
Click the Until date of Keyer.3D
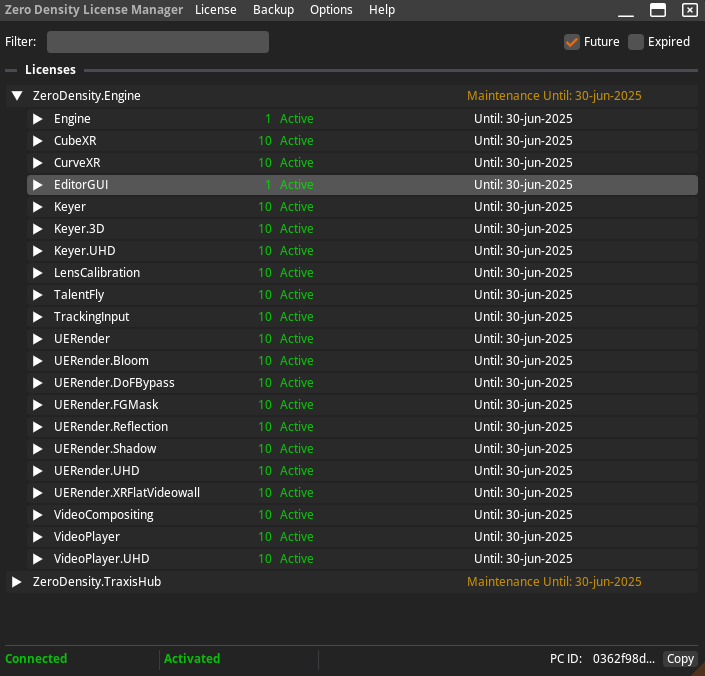[x=523, y=229]
